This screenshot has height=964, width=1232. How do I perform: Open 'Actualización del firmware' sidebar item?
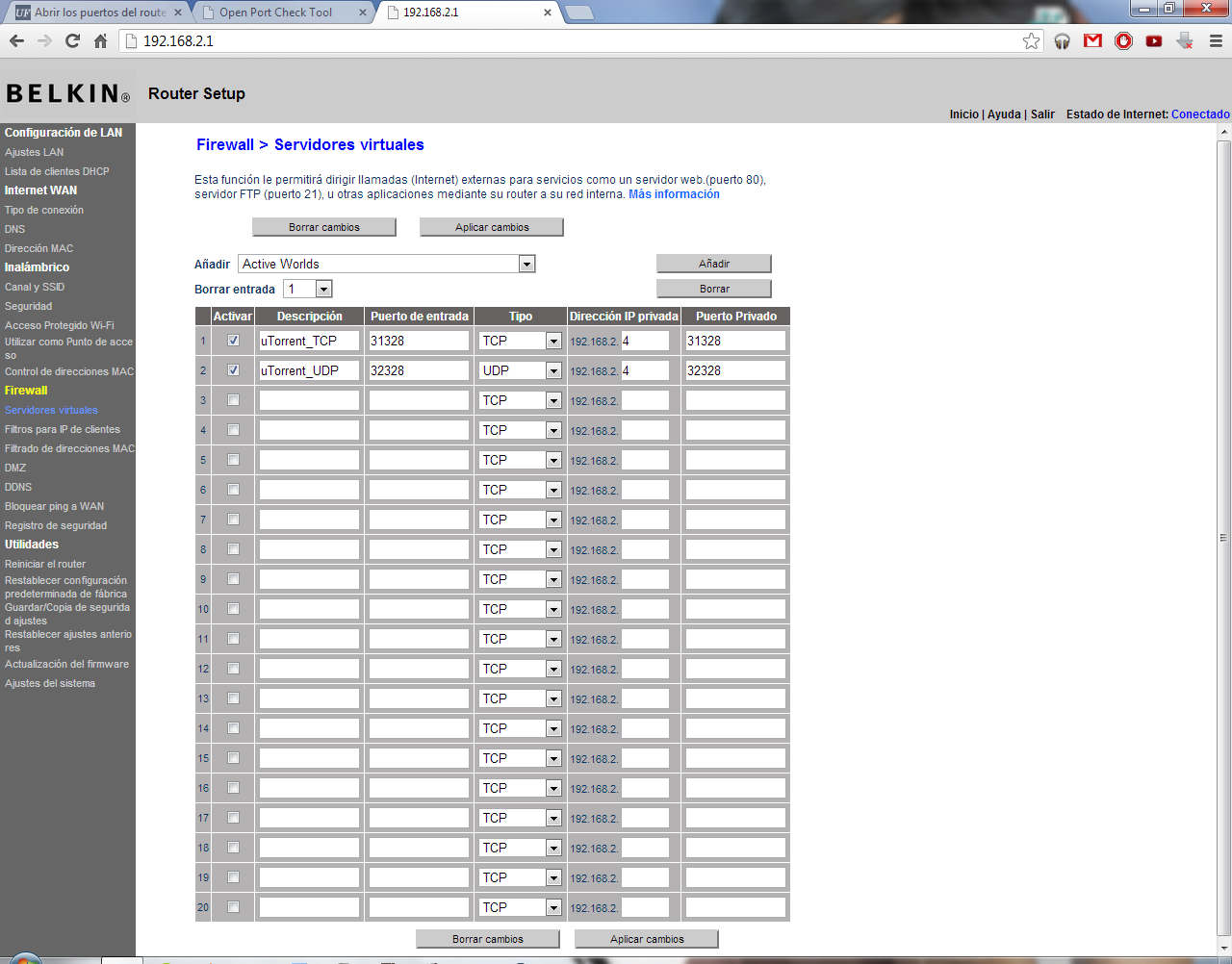point(66,664)
